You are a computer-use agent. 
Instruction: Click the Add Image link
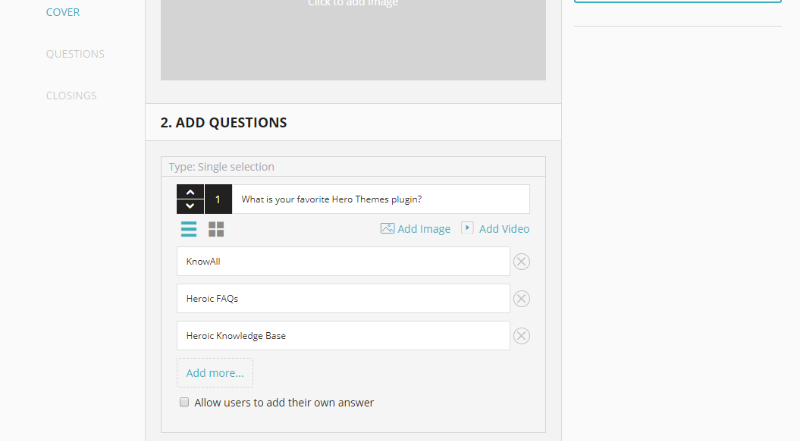[x=424, y=229]
